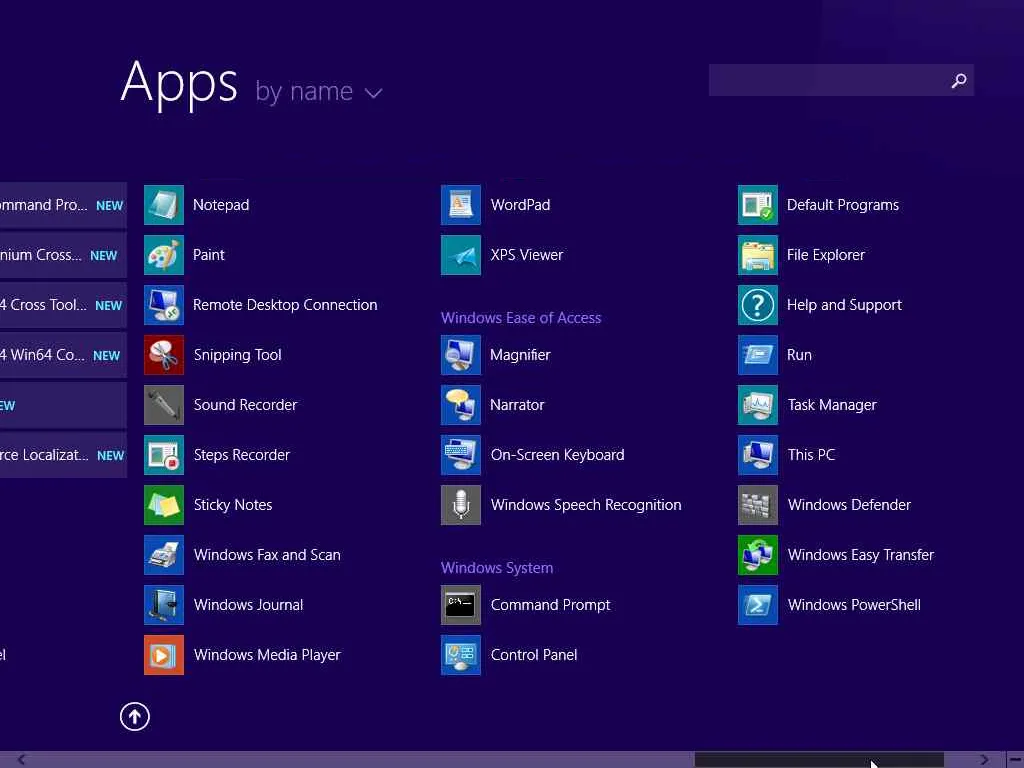Image resolution: width=1024 pixels, height=768 pixels.
Task: Open the Narrator icon
Action: 460,405
